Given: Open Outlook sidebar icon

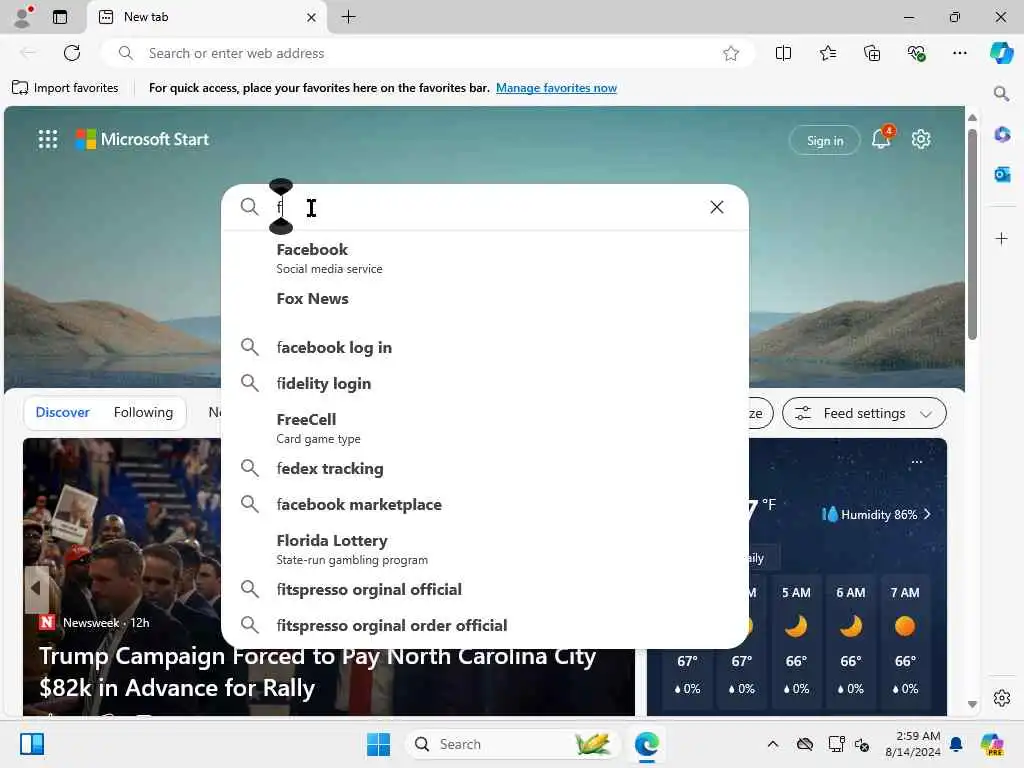Looking at the screenshot, I should click(x=1002, y=174).
